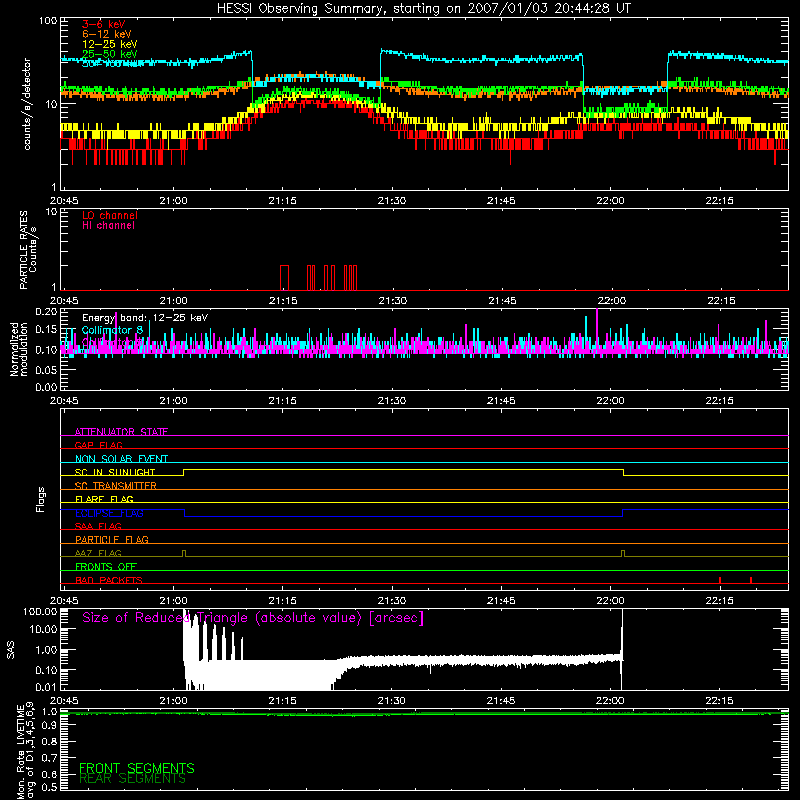800x800 pixels.
Task: Click the Mon. Rate LIVETIME y-axis label
Action: 25,751
